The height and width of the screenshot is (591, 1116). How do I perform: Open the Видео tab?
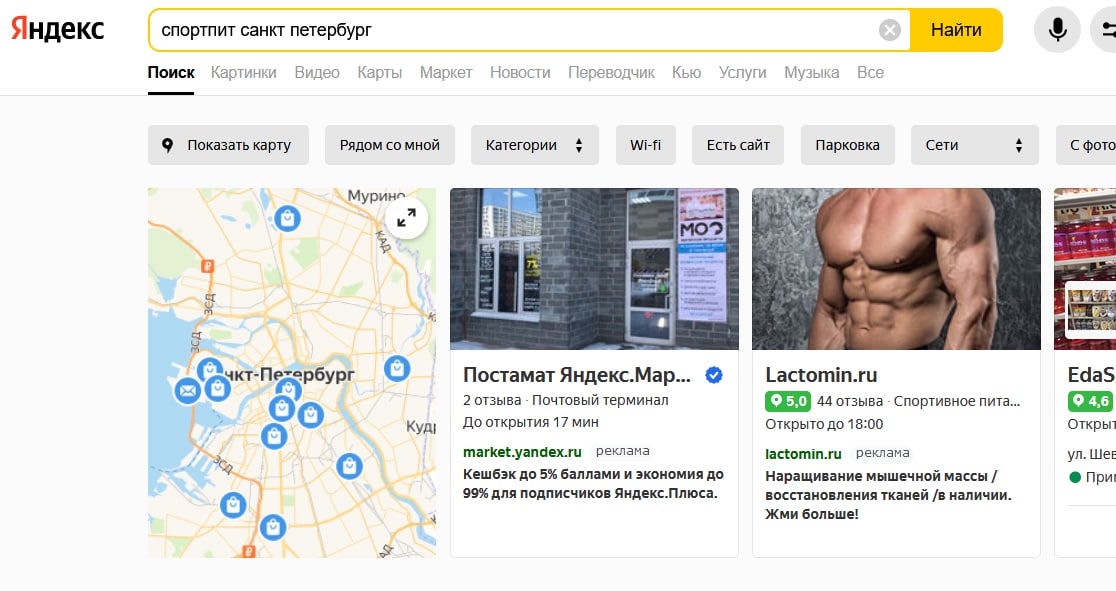[317, 73]
